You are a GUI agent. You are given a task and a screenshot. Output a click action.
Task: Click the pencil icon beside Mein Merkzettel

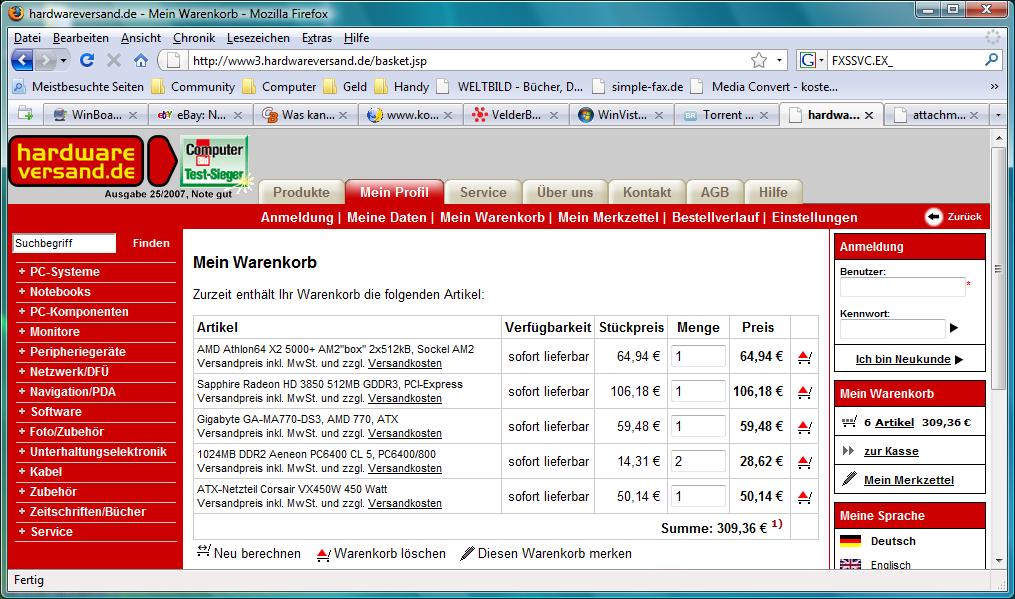click(849, 479)
